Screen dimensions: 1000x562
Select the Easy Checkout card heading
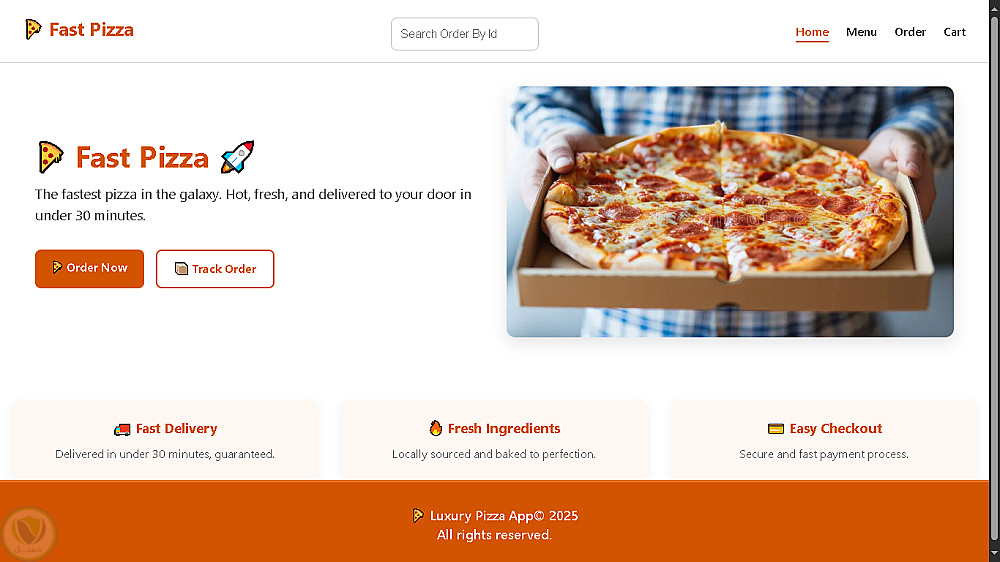tap(836, 429)
